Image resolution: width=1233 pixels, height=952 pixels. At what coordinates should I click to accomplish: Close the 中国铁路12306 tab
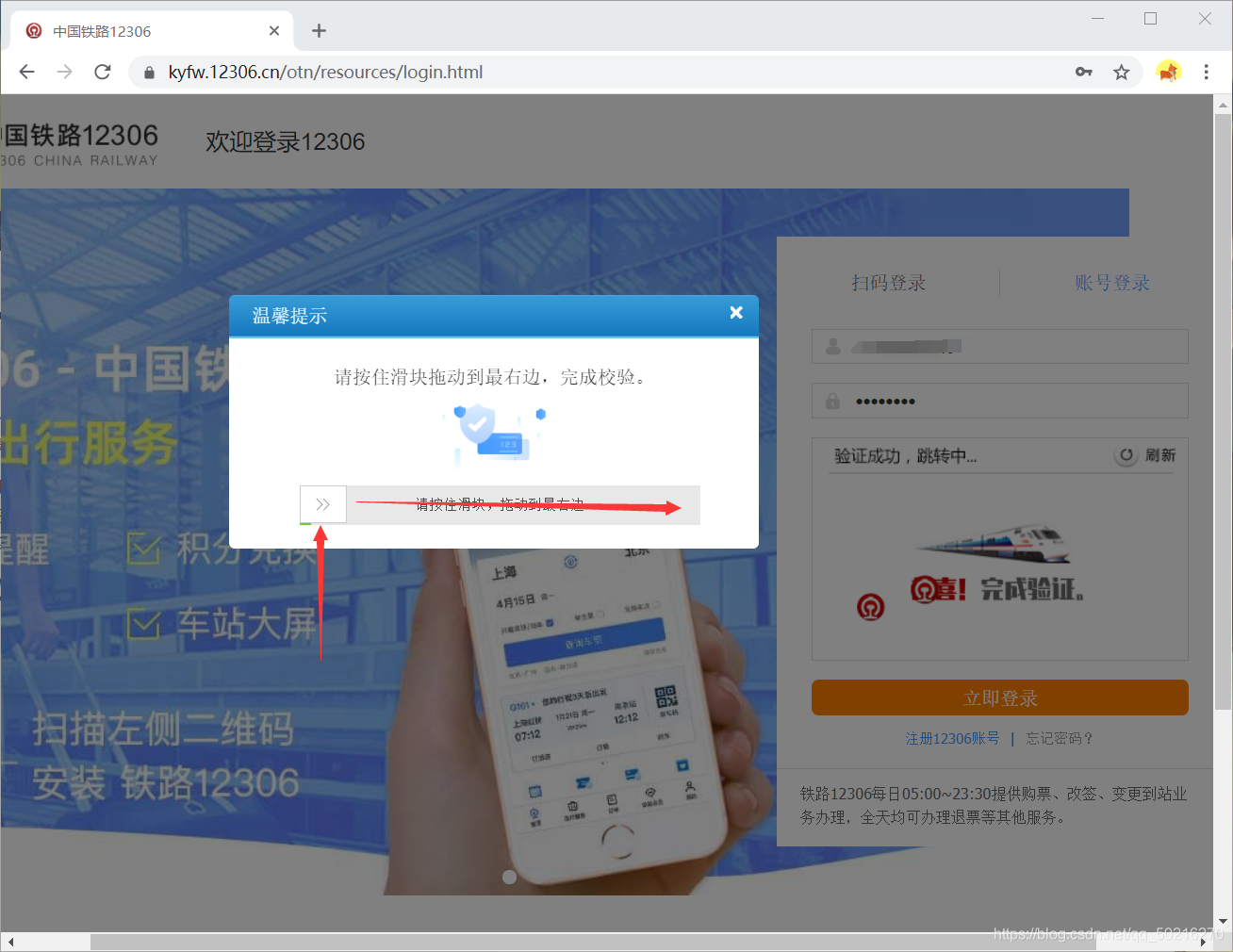click(x=274, y=31)
